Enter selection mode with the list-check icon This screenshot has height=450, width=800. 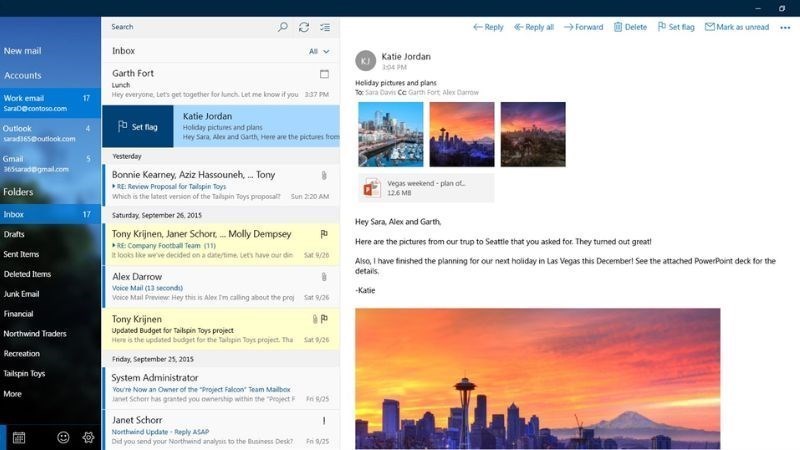325,27
